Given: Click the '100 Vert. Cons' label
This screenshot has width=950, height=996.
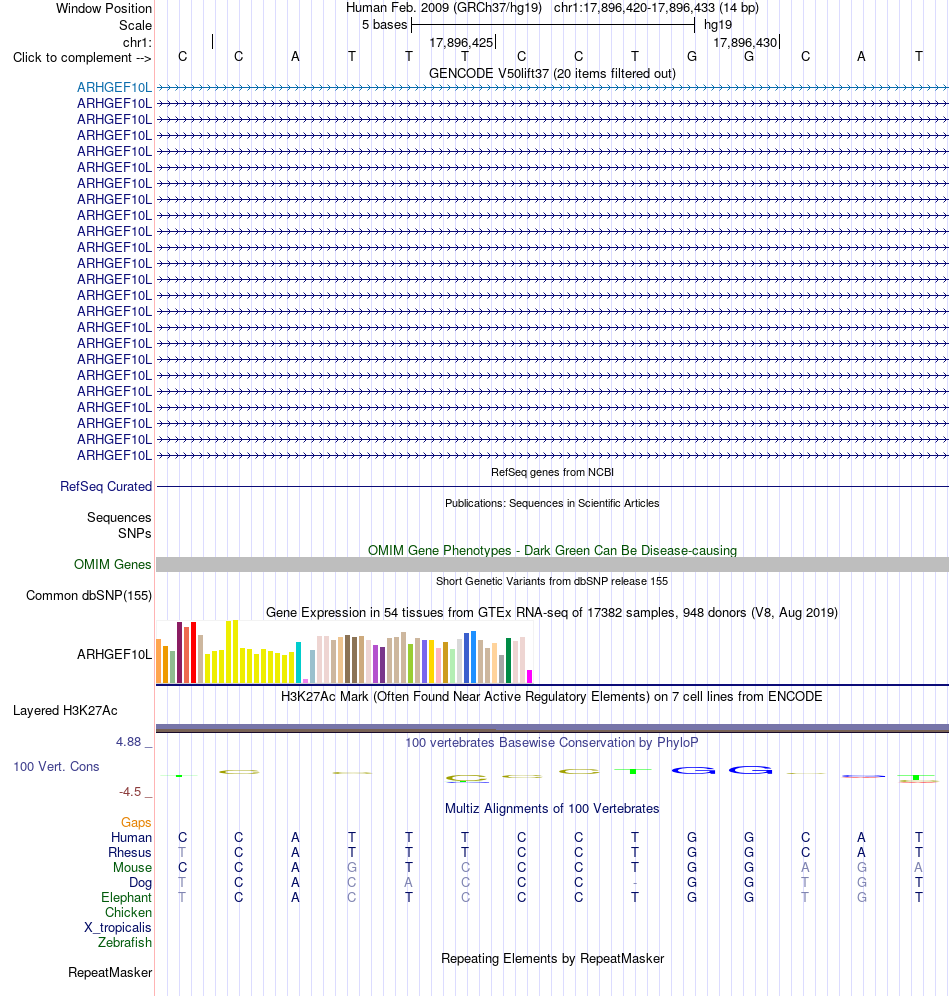Looking at the screenshot, I should (57, 767).
